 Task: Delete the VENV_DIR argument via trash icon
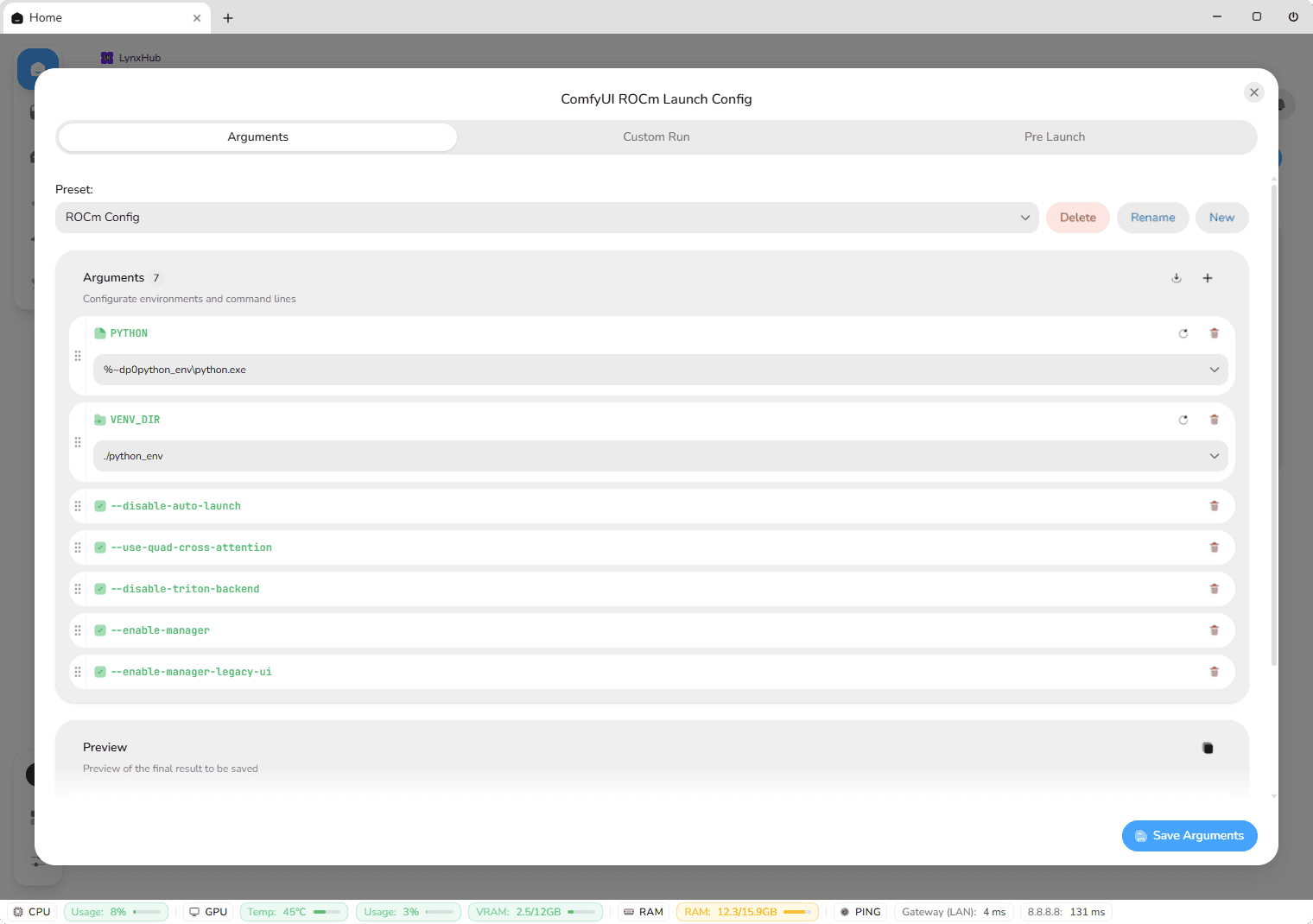(1214, 420)
